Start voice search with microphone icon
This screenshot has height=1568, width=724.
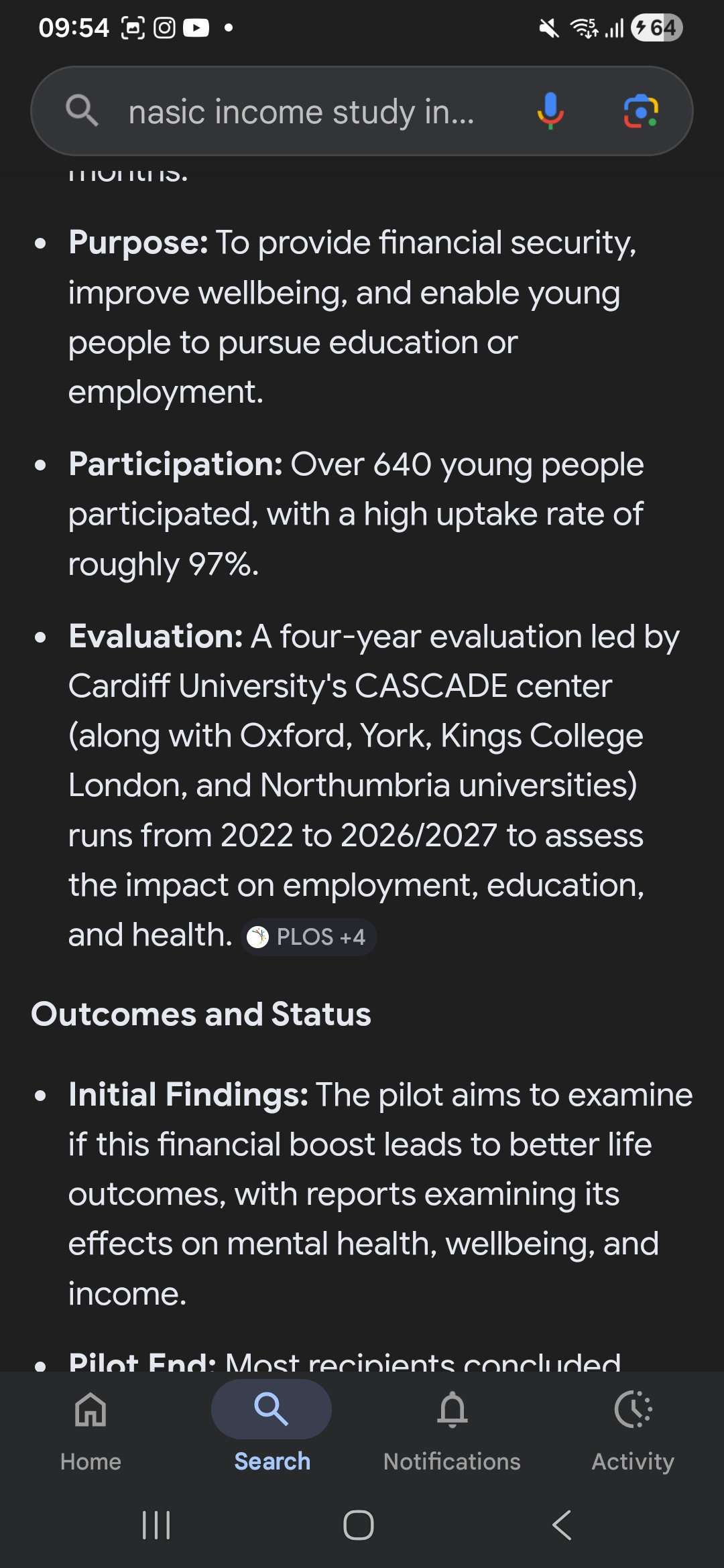click(550, 111)
